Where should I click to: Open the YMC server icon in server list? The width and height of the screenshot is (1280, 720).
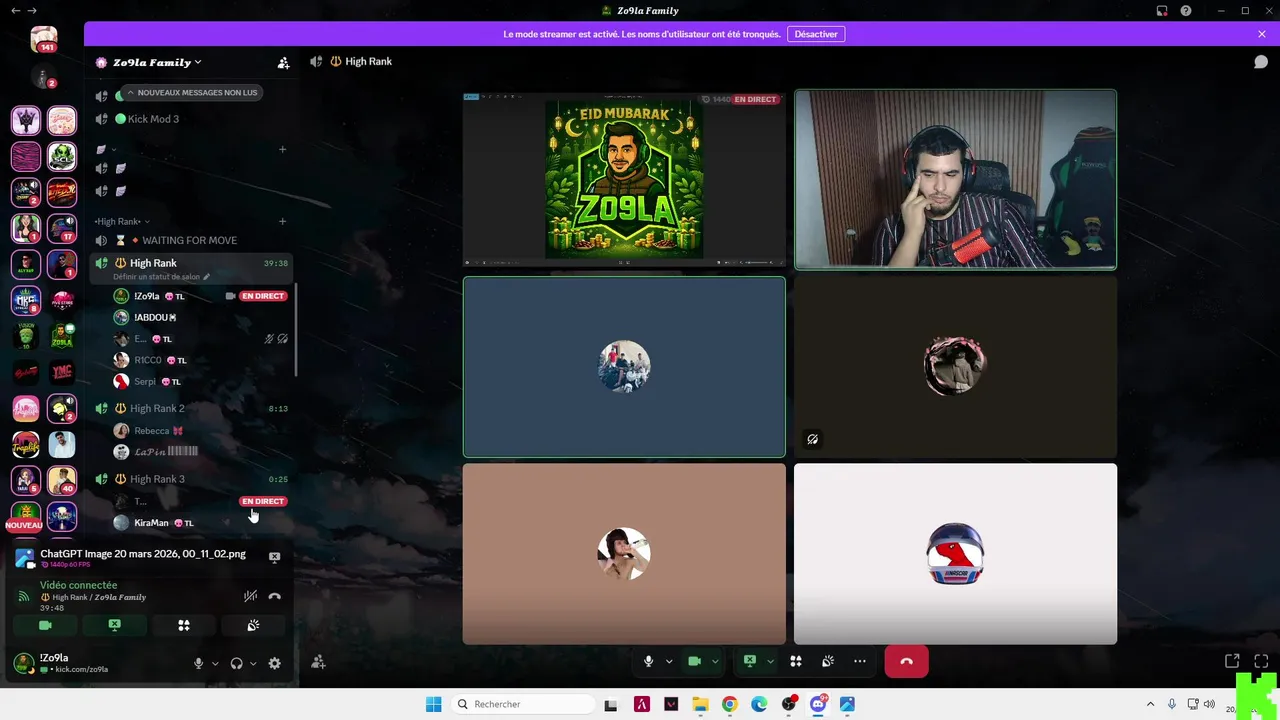click(62, 373)
